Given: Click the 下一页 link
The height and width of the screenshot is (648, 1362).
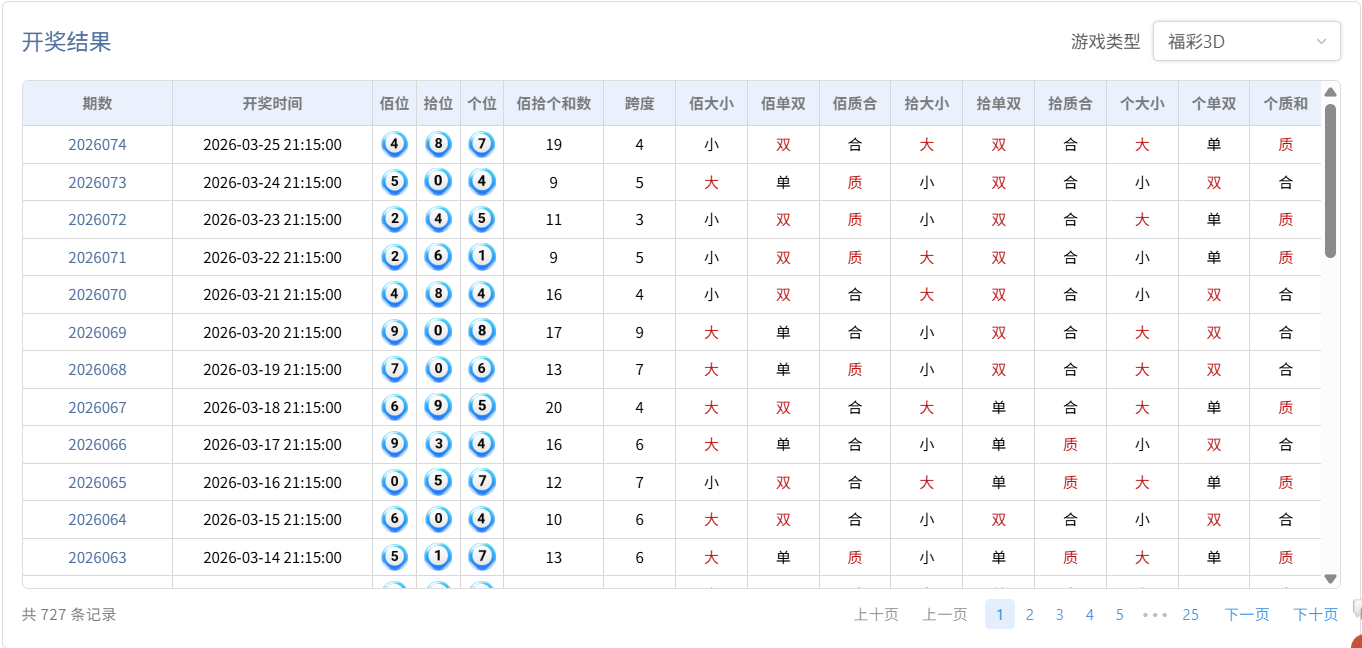Looking at the screenshot, I should click(1246, 614).
